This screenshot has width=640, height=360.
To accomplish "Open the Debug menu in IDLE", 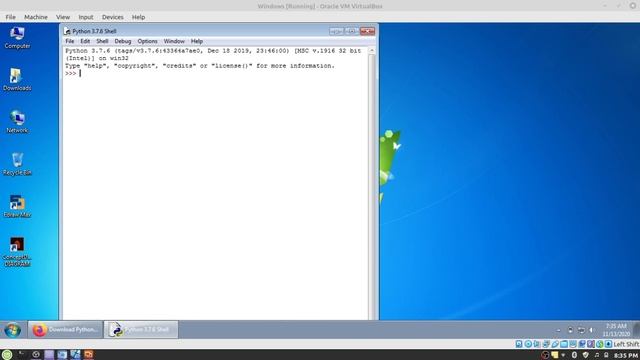I will click(x=122, y=41).
